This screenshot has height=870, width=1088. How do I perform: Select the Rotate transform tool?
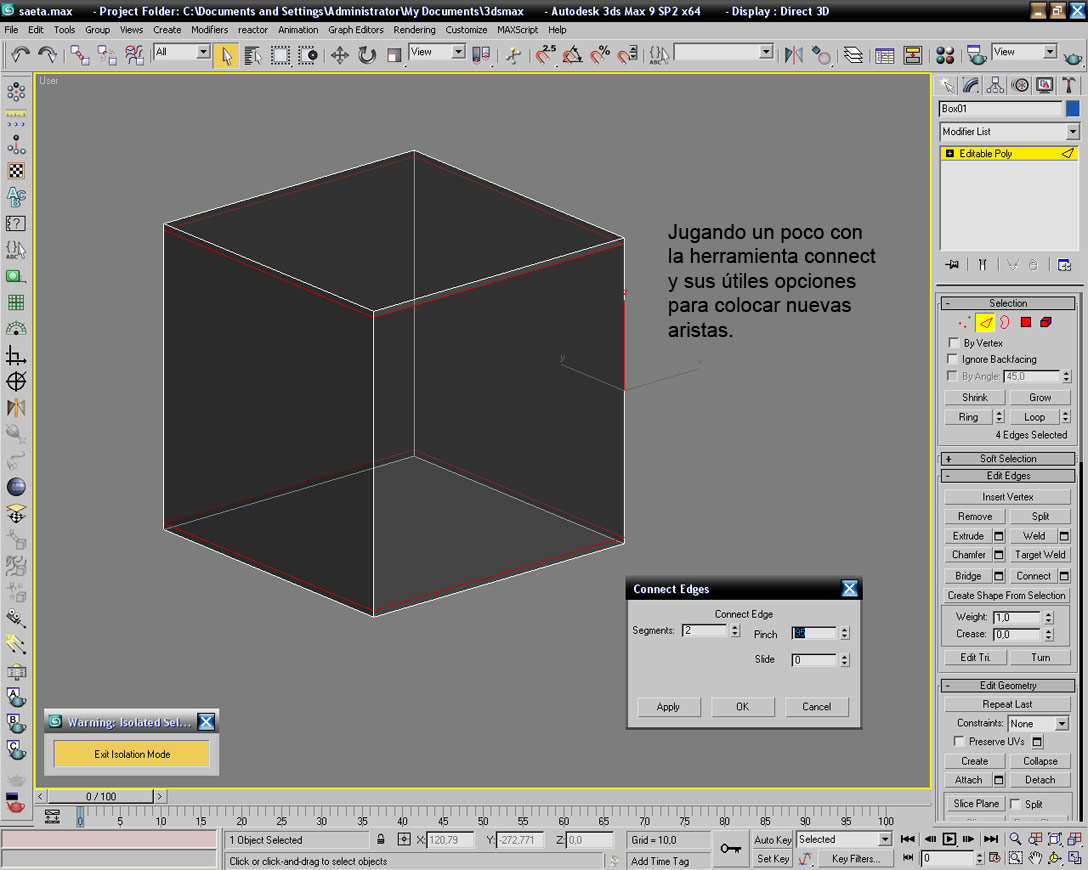366,55
